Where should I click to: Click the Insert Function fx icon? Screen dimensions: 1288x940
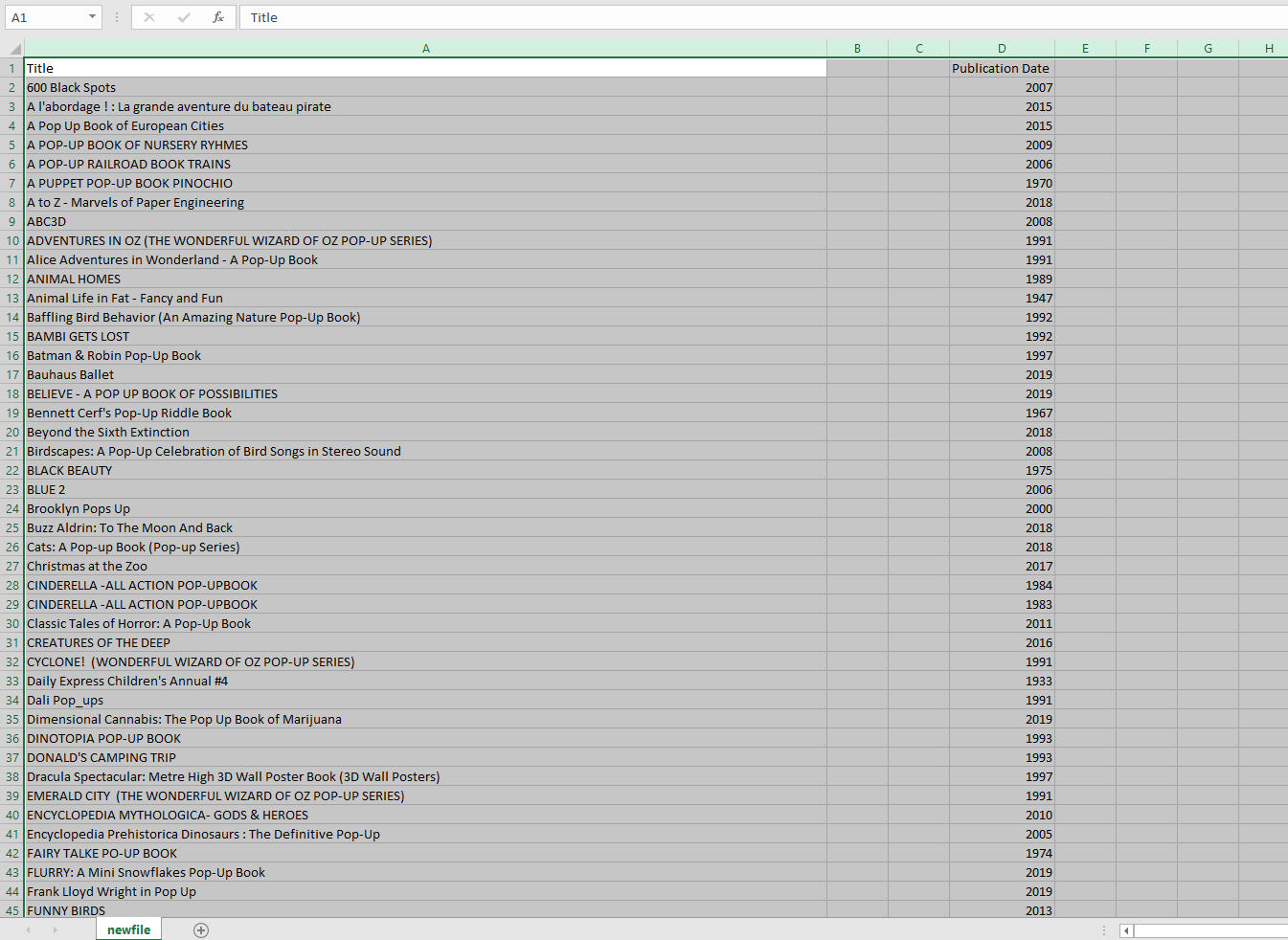218,17
